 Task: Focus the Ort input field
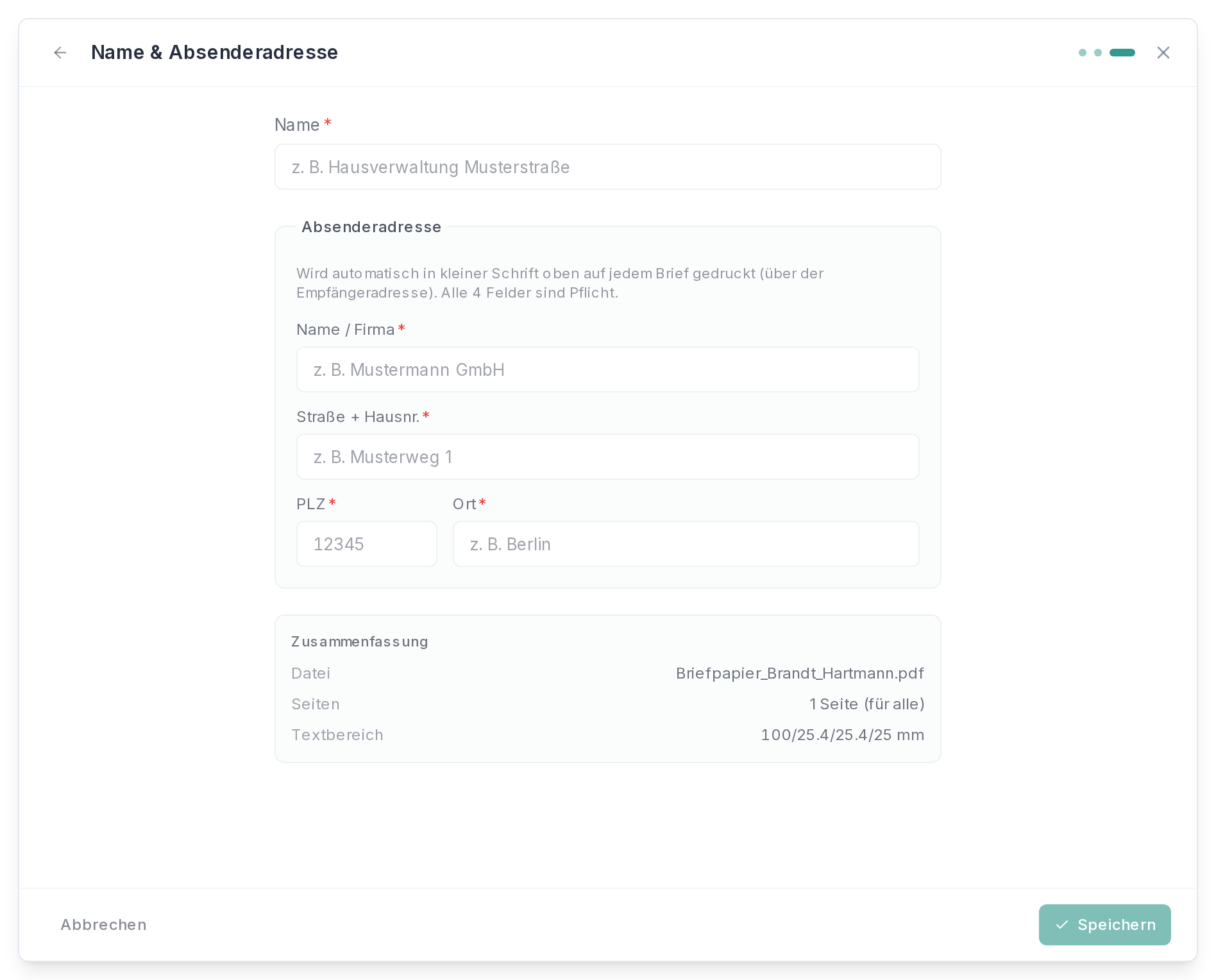tap(686, 544)
